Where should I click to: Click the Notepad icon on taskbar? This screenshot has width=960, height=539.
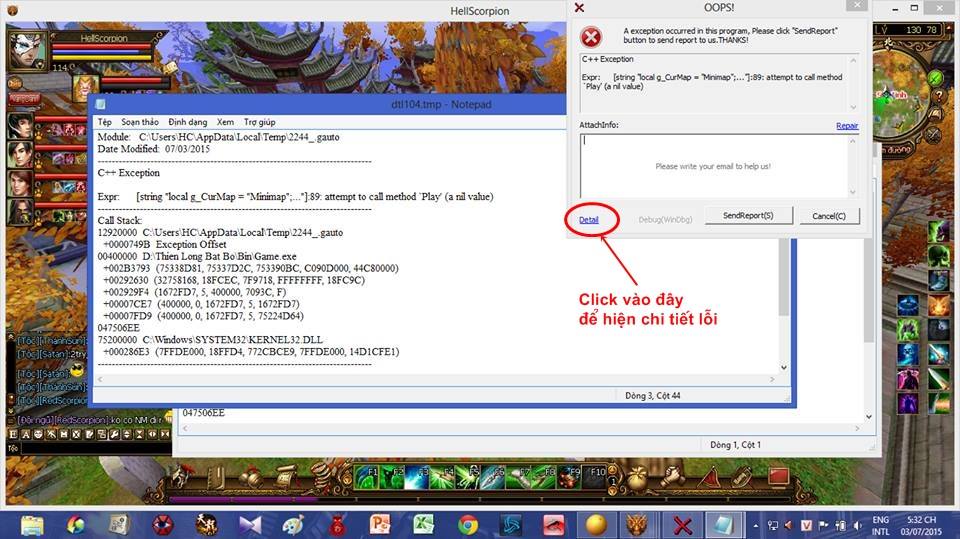coord(724,526)
